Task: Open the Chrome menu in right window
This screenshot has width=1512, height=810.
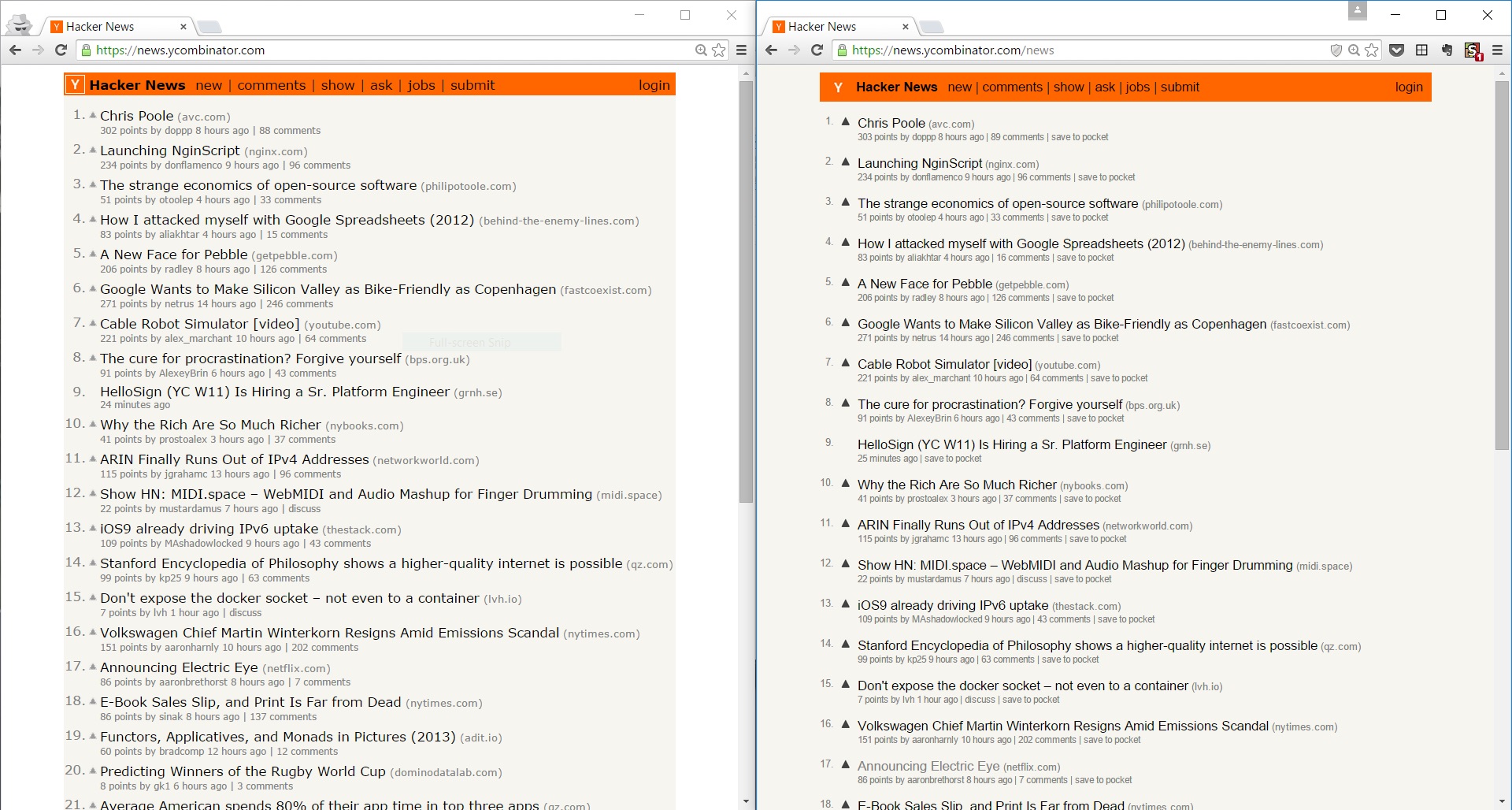Action: coord(1497,50)
